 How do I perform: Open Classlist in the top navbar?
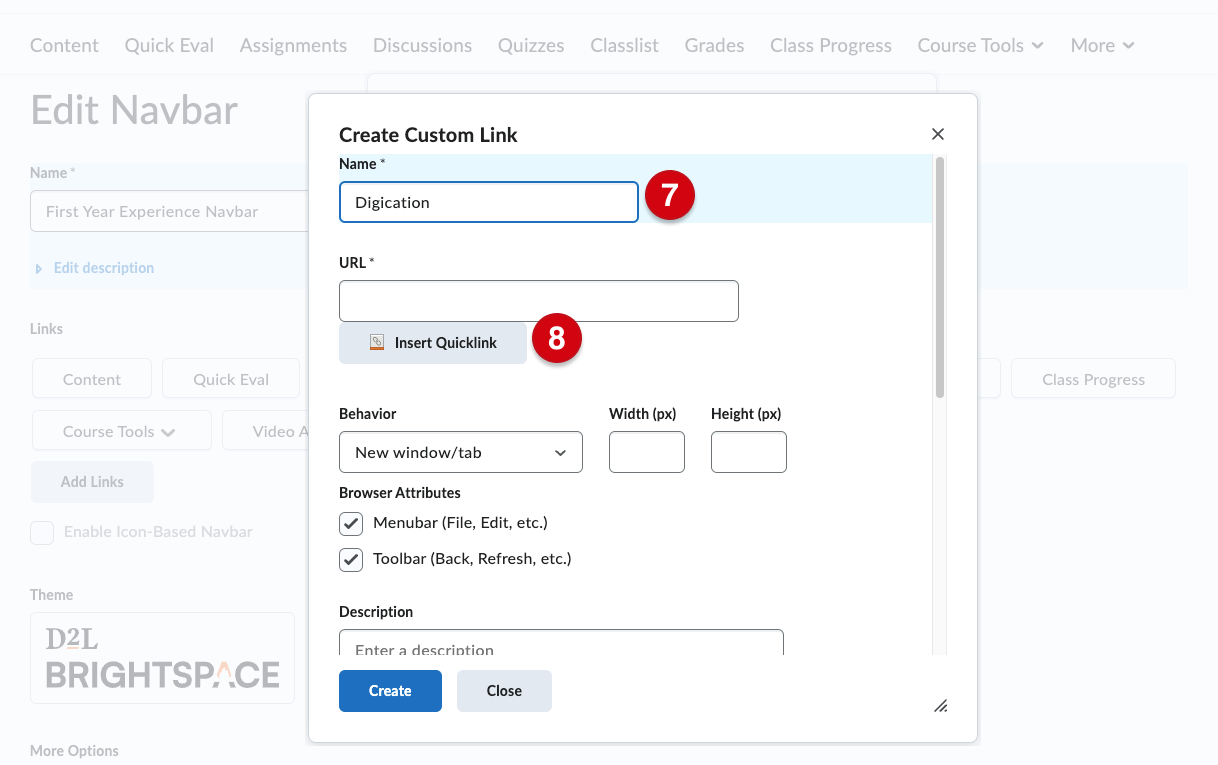pyautogui.click(x=624, y=45)
